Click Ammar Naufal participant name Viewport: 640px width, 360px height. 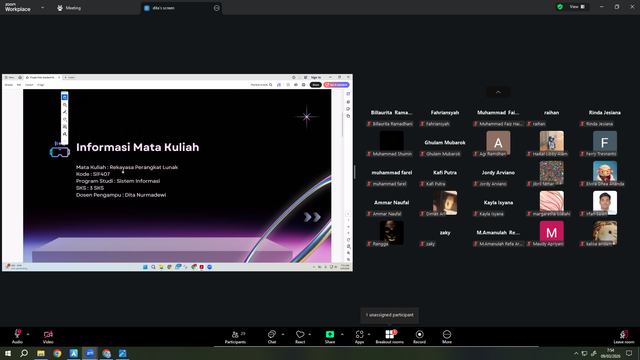[391, 202]
